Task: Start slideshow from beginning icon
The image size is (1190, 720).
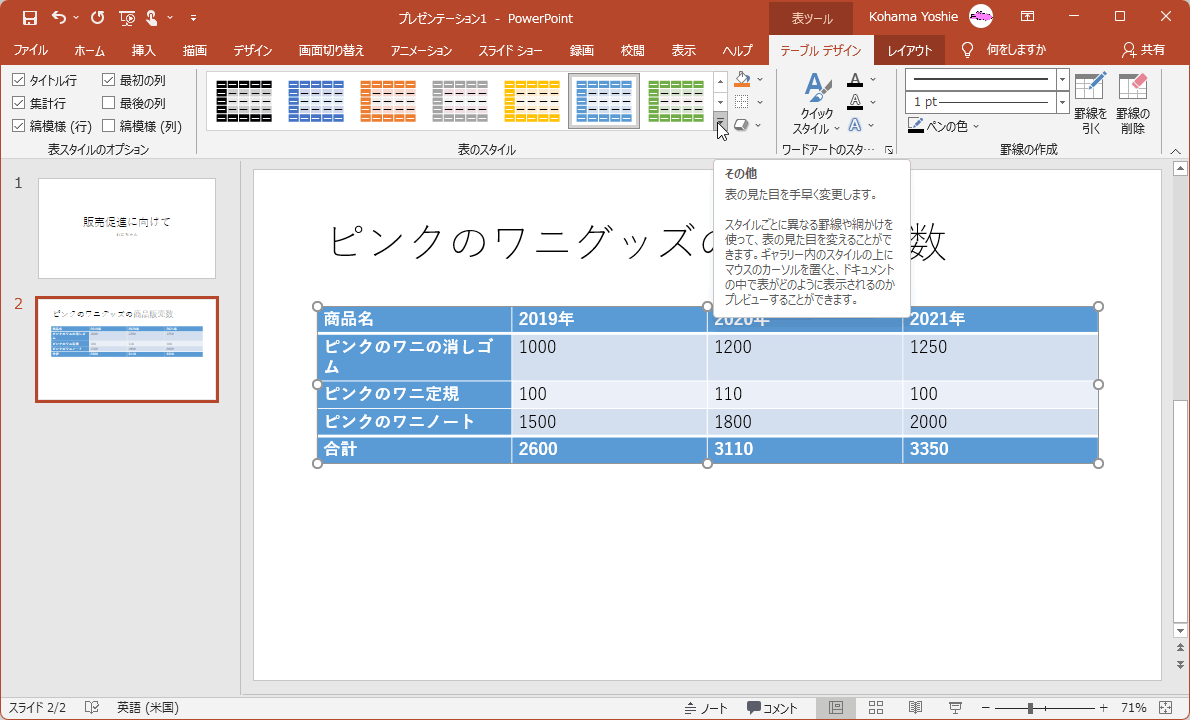Action: pos(127,17)
